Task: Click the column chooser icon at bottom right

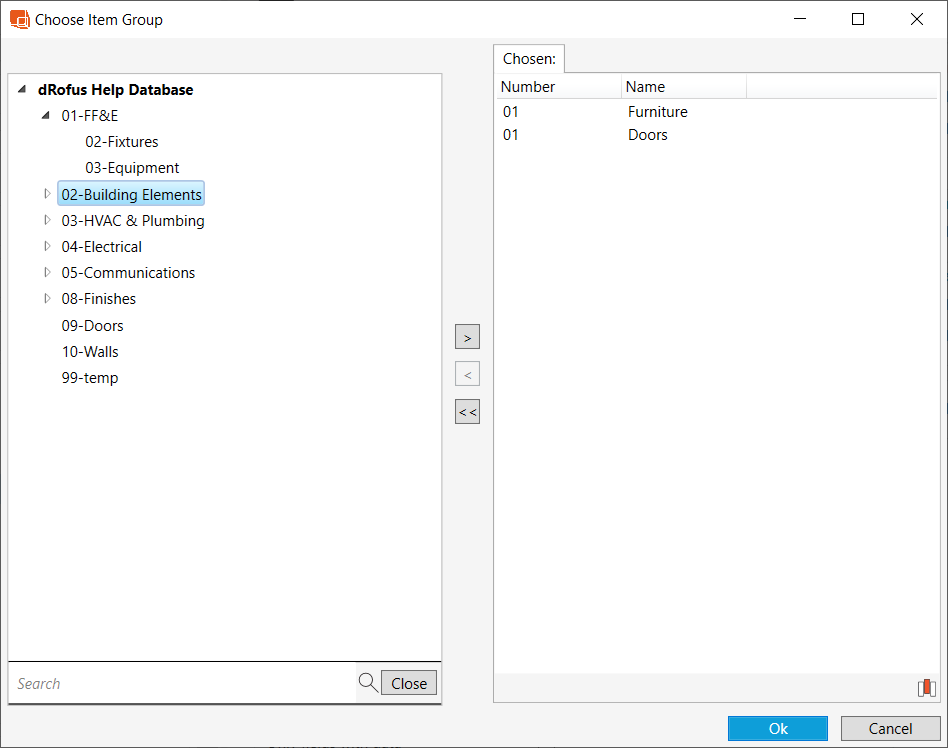Action: (926, 688)
